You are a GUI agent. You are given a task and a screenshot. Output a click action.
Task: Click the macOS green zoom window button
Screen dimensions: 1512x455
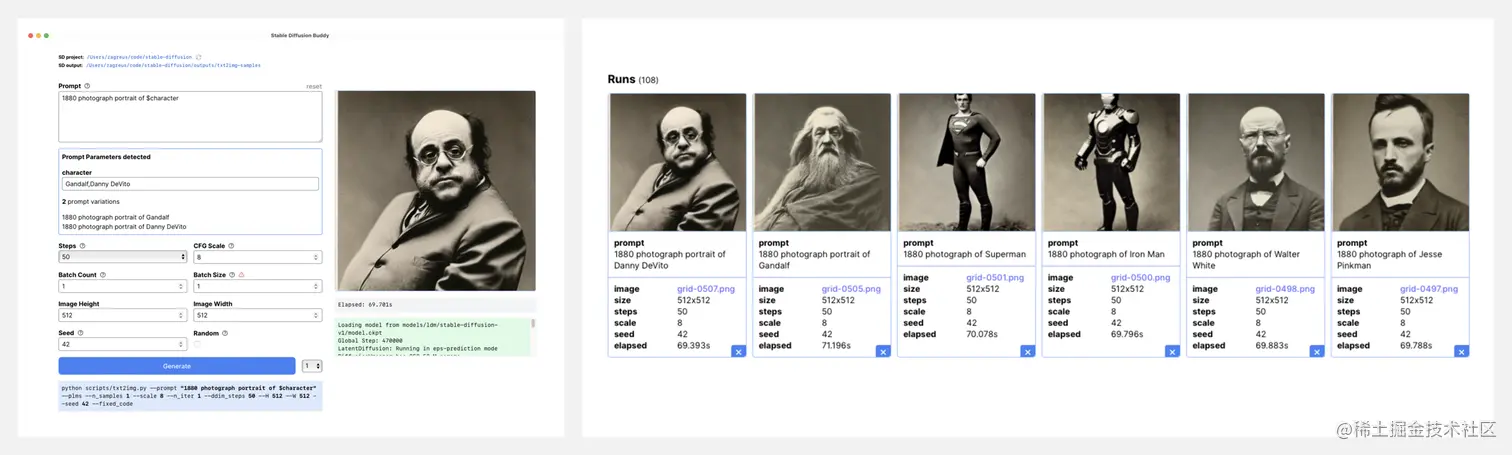pos(46,35)
